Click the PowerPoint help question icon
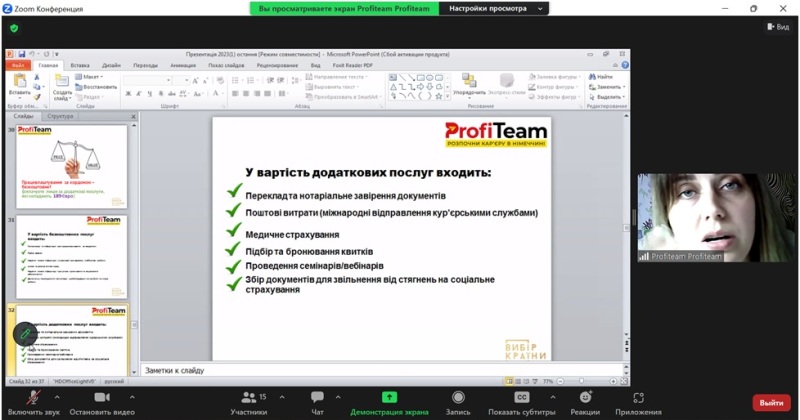The image size is (800, 420). [x=625, y=65]
